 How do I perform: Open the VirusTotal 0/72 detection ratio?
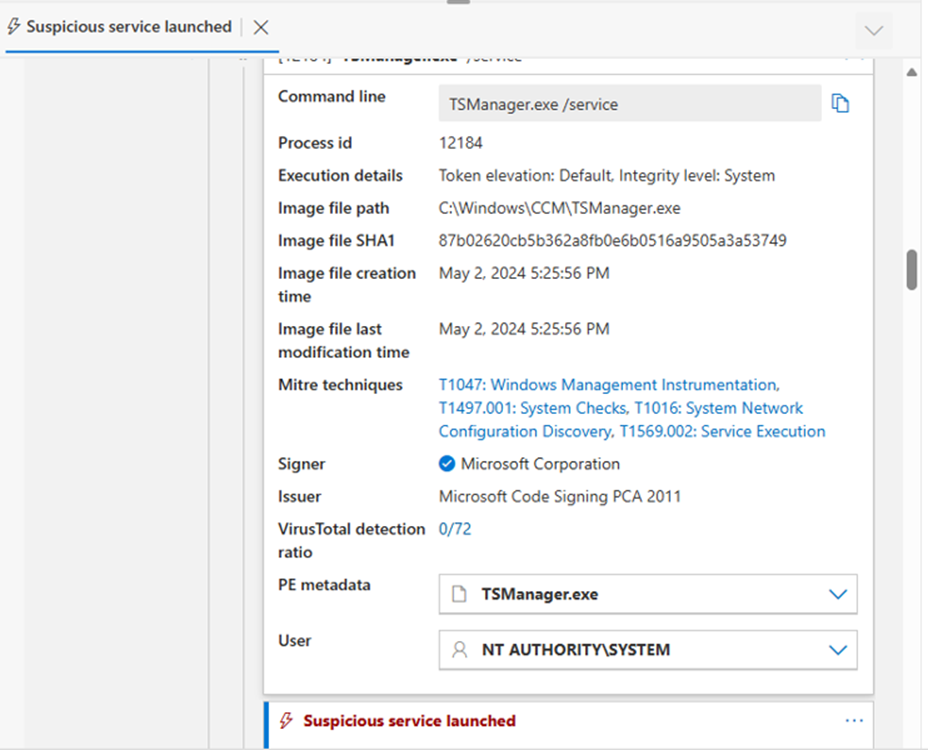click(x=455, y=529)
